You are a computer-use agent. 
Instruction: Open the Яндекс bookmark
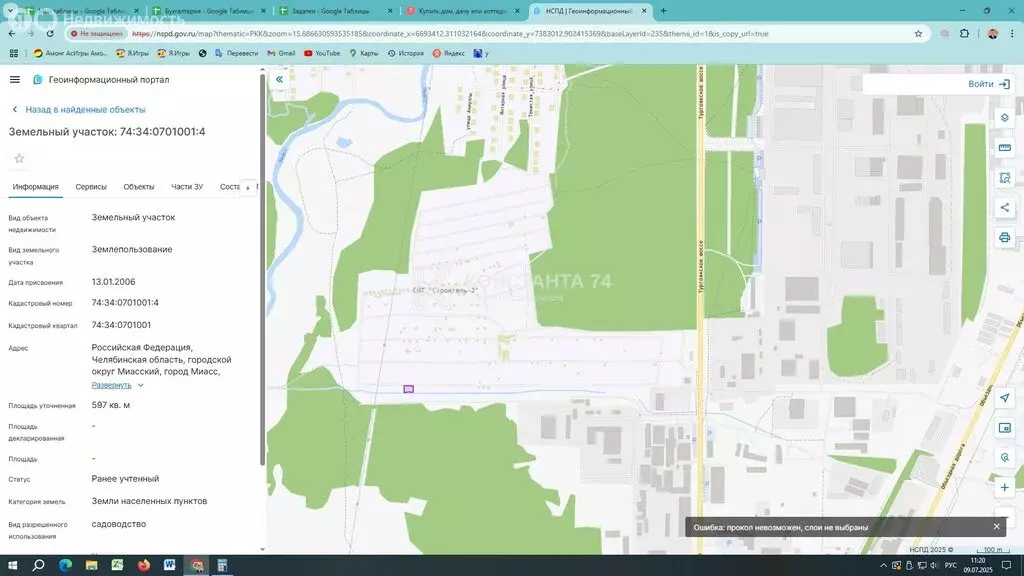tap(449, 54)
